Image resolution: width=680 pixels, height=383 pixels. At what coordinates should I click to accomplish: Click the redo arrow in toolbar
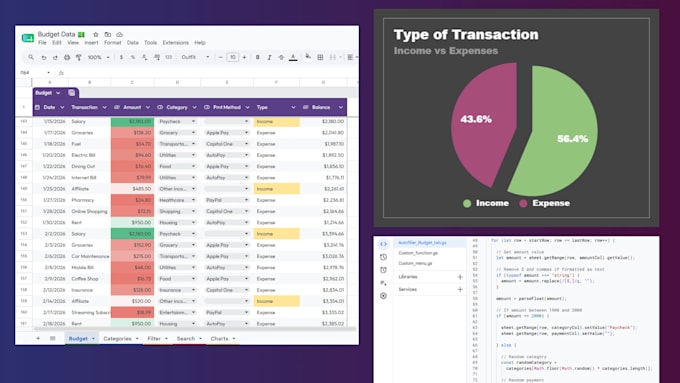tap(55, 57)
